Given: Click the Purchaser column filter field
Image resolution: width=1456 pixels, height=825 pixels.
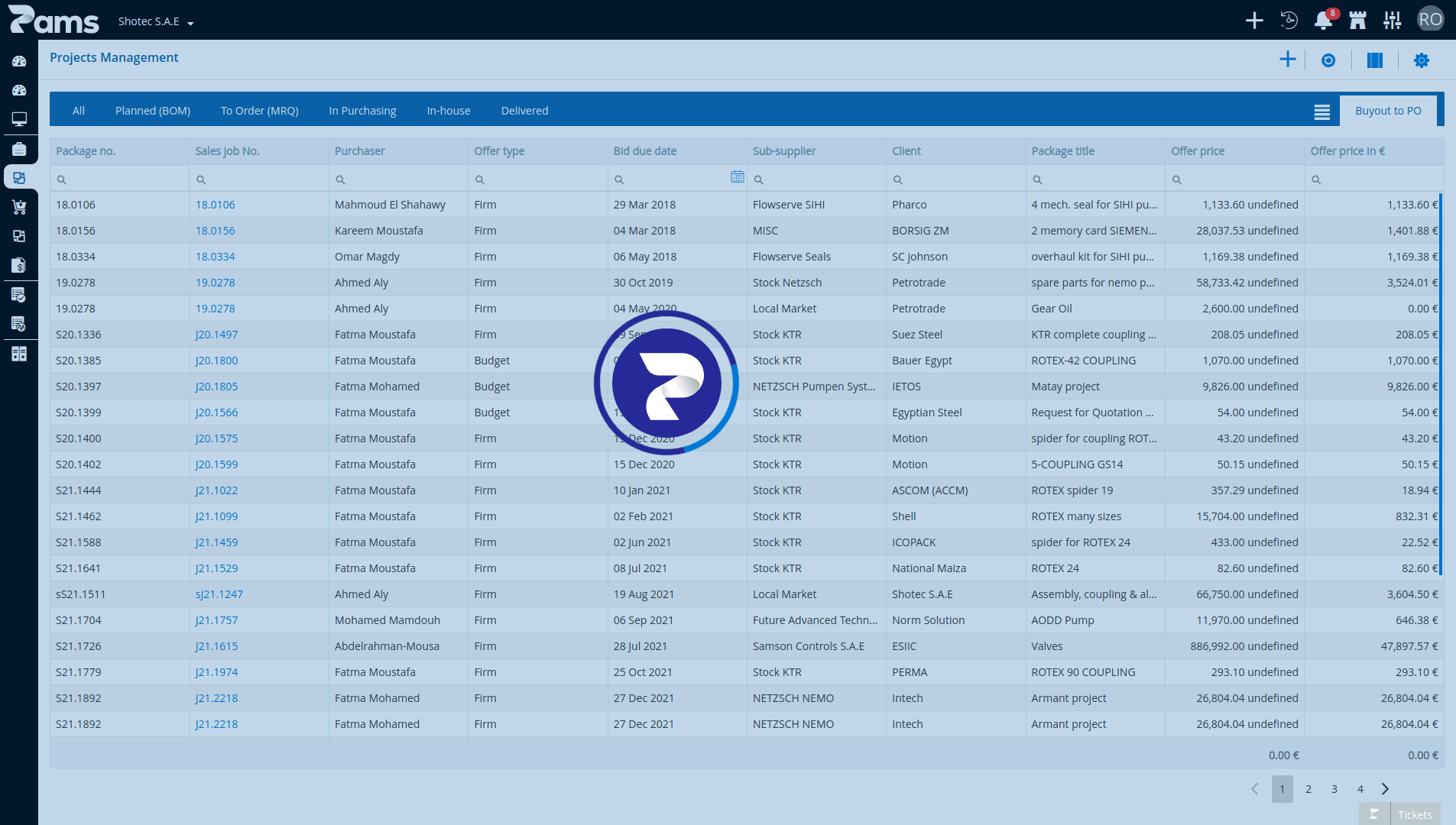Looking at the screenshot, I should [x=398, y=179].
